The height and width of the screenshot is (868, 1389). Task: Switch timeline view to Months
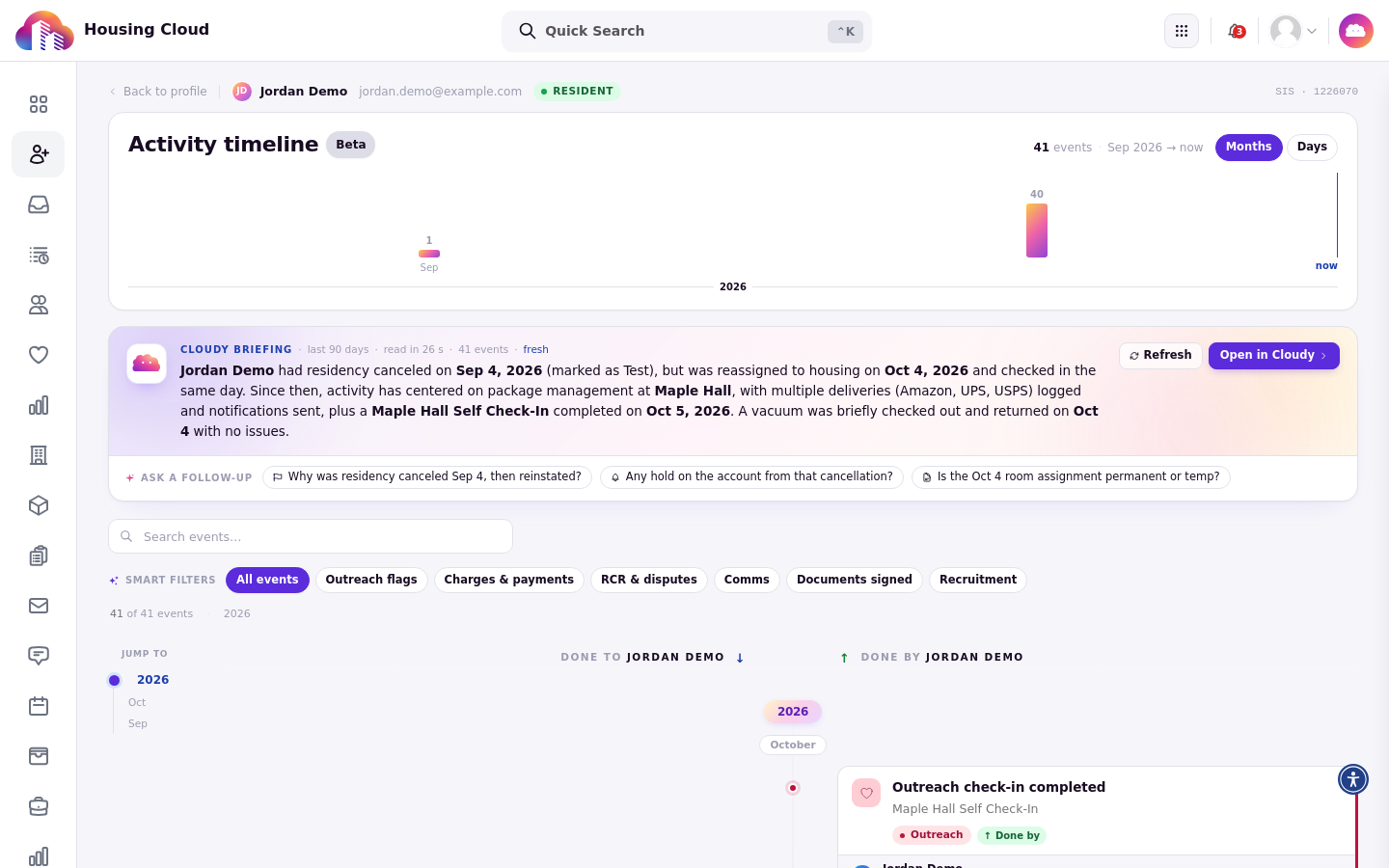(x=1249, y=148)
